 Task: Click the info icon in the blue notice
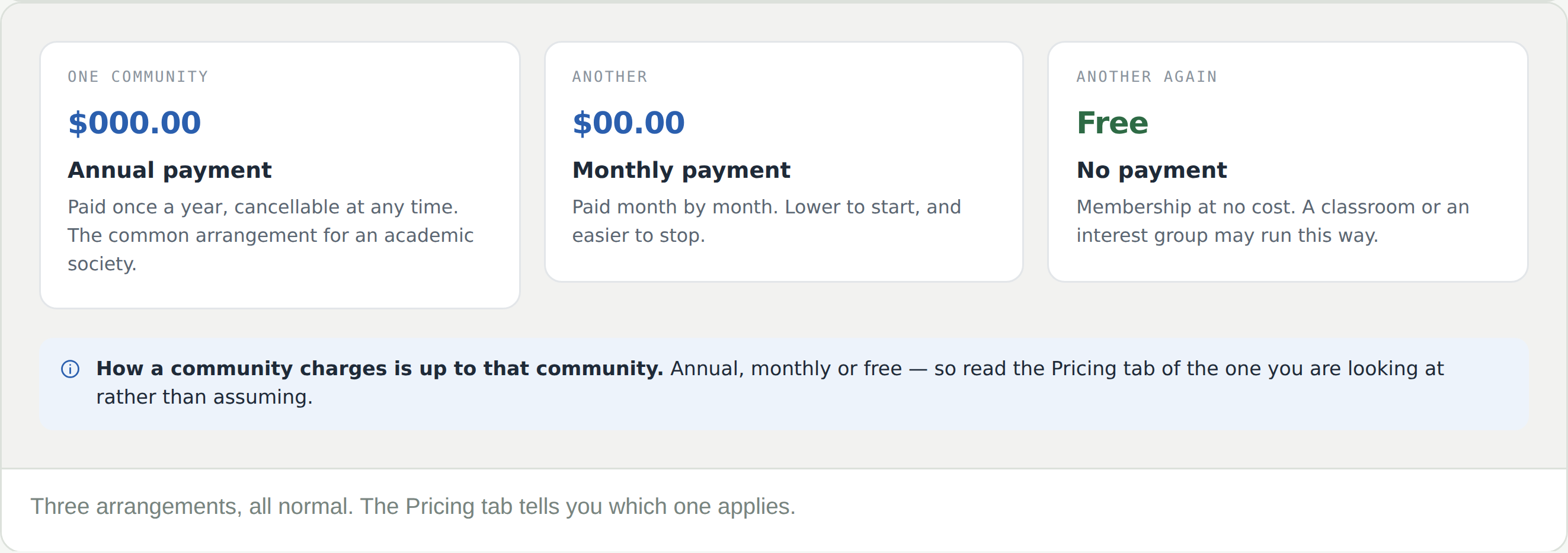(70, 369)
